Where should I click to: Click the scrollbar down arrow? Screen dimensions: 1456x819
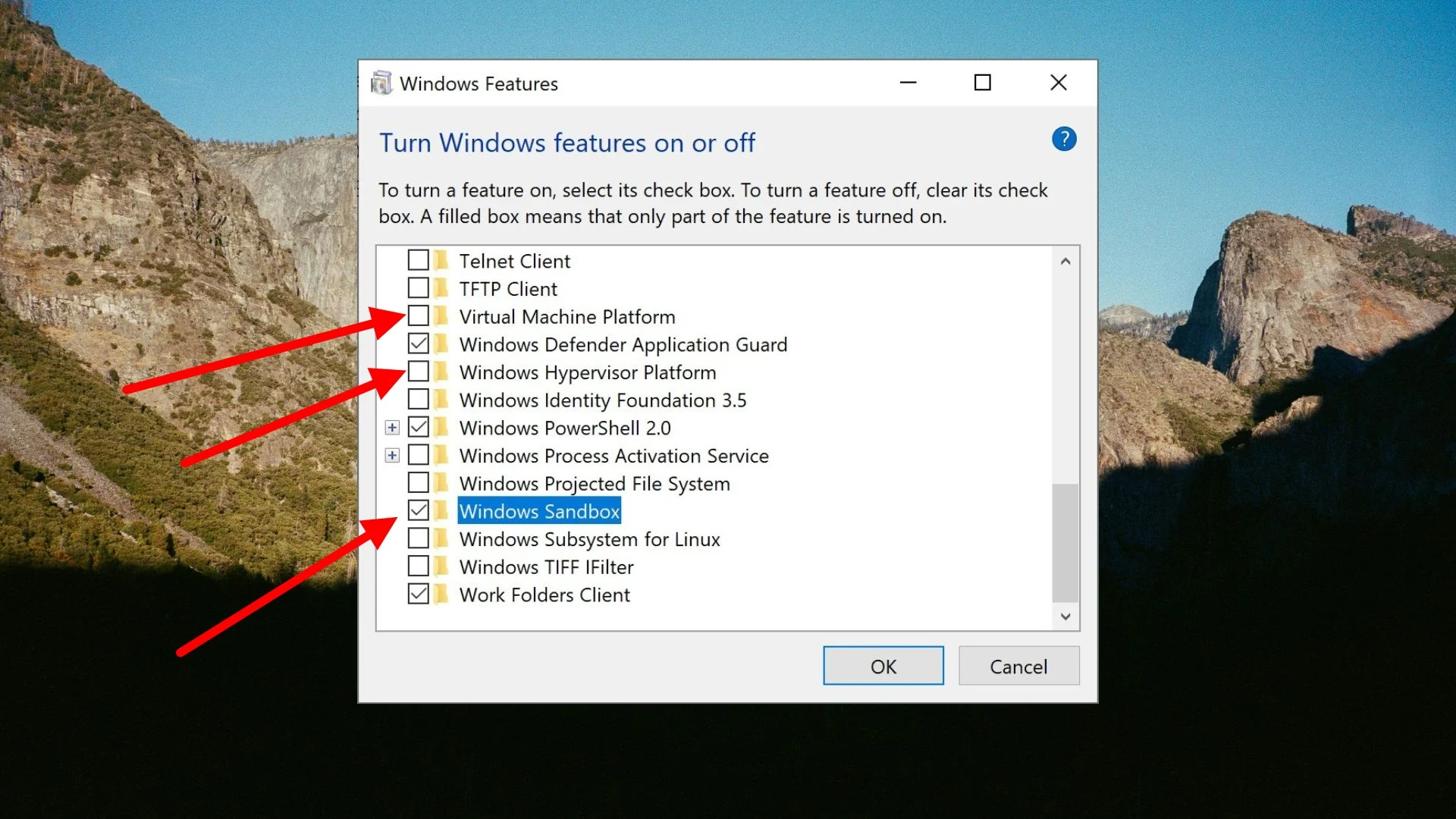pos(1065,617)
